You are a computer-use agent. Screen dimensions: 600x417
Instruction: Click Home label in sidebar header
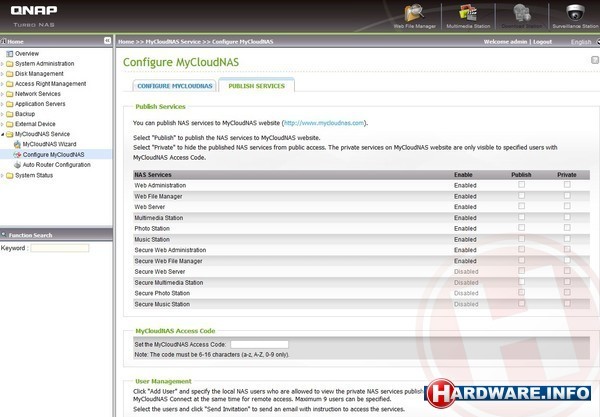tap(15, 42)
